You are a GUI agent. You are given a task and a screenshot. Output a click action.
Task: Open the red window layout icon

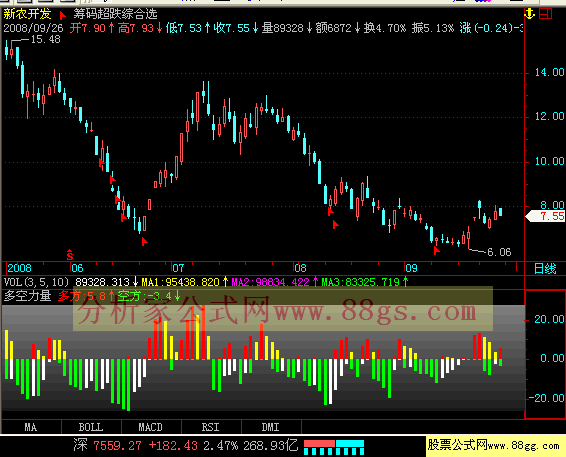[x=545, y=14]
